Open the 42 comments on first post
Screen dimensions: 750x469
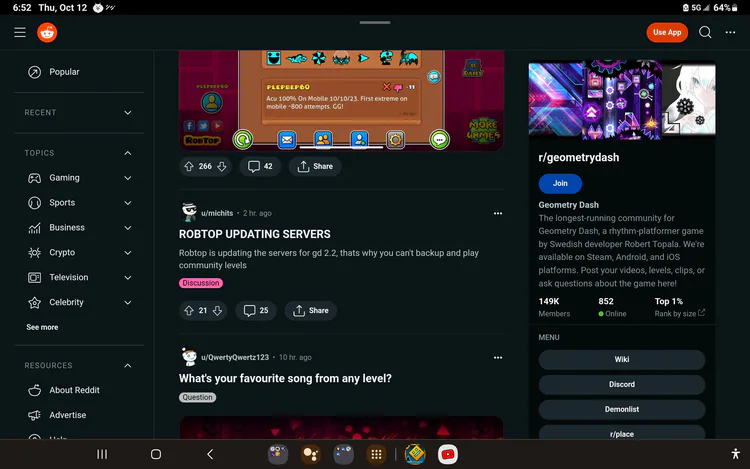[x=260, y=166]
